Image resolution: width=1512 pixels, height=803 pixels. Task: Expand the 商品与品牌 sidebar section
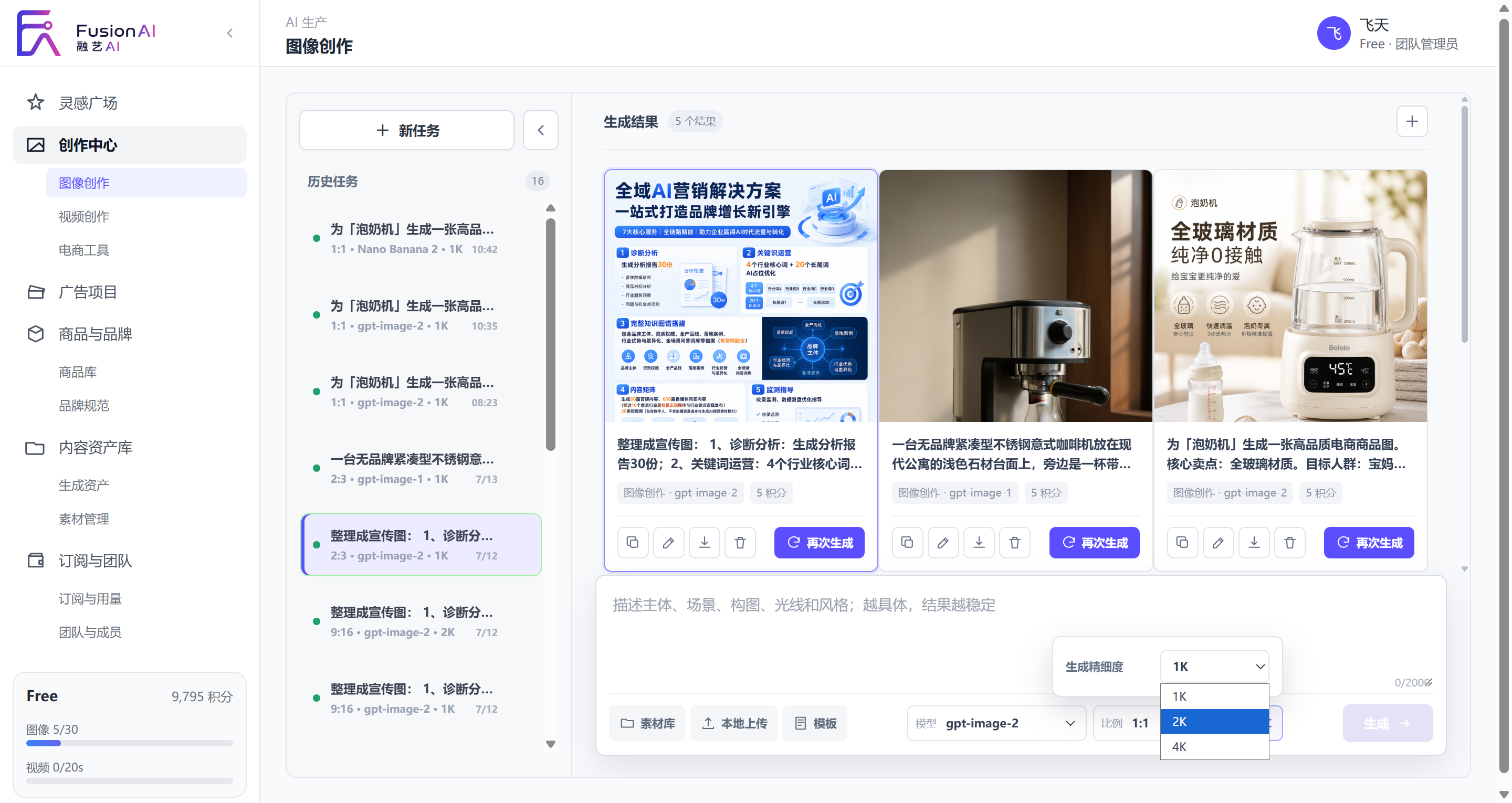coord(130,334)
